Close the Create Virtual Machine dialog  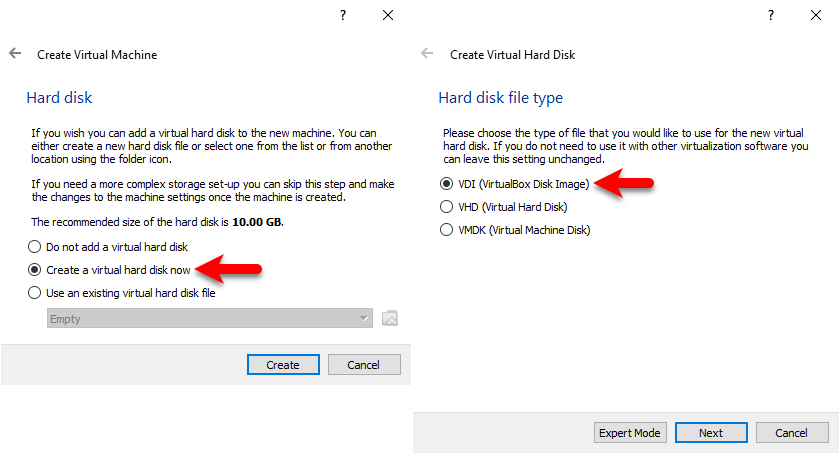(388, 15)
